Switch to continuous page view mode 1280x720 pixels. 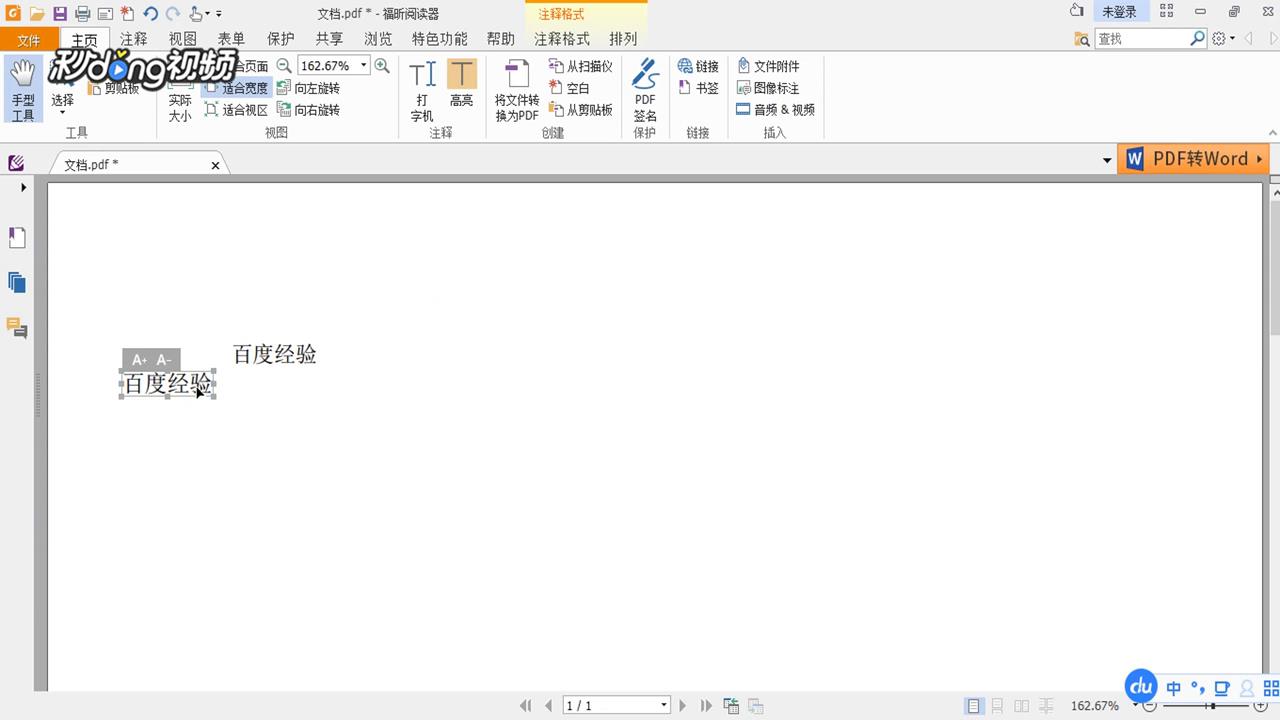point(997,706)
